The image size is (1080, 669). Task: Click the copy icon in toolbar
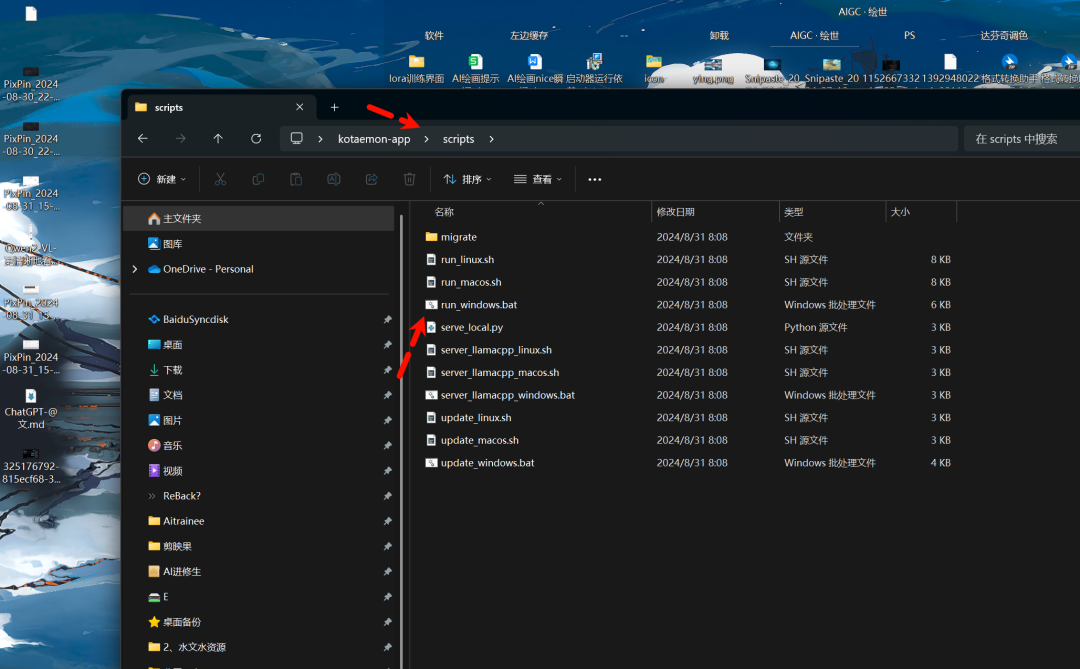click(258, 179)
